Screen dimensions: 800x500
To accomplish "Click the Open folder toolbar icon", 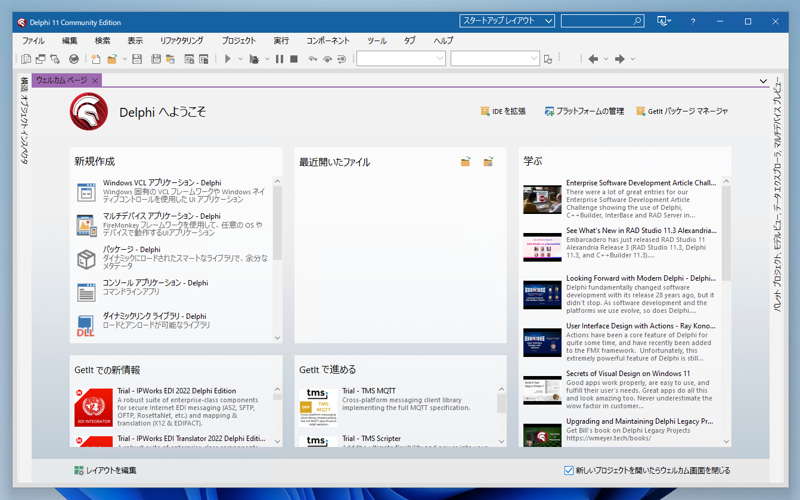I will coord(112,59).
